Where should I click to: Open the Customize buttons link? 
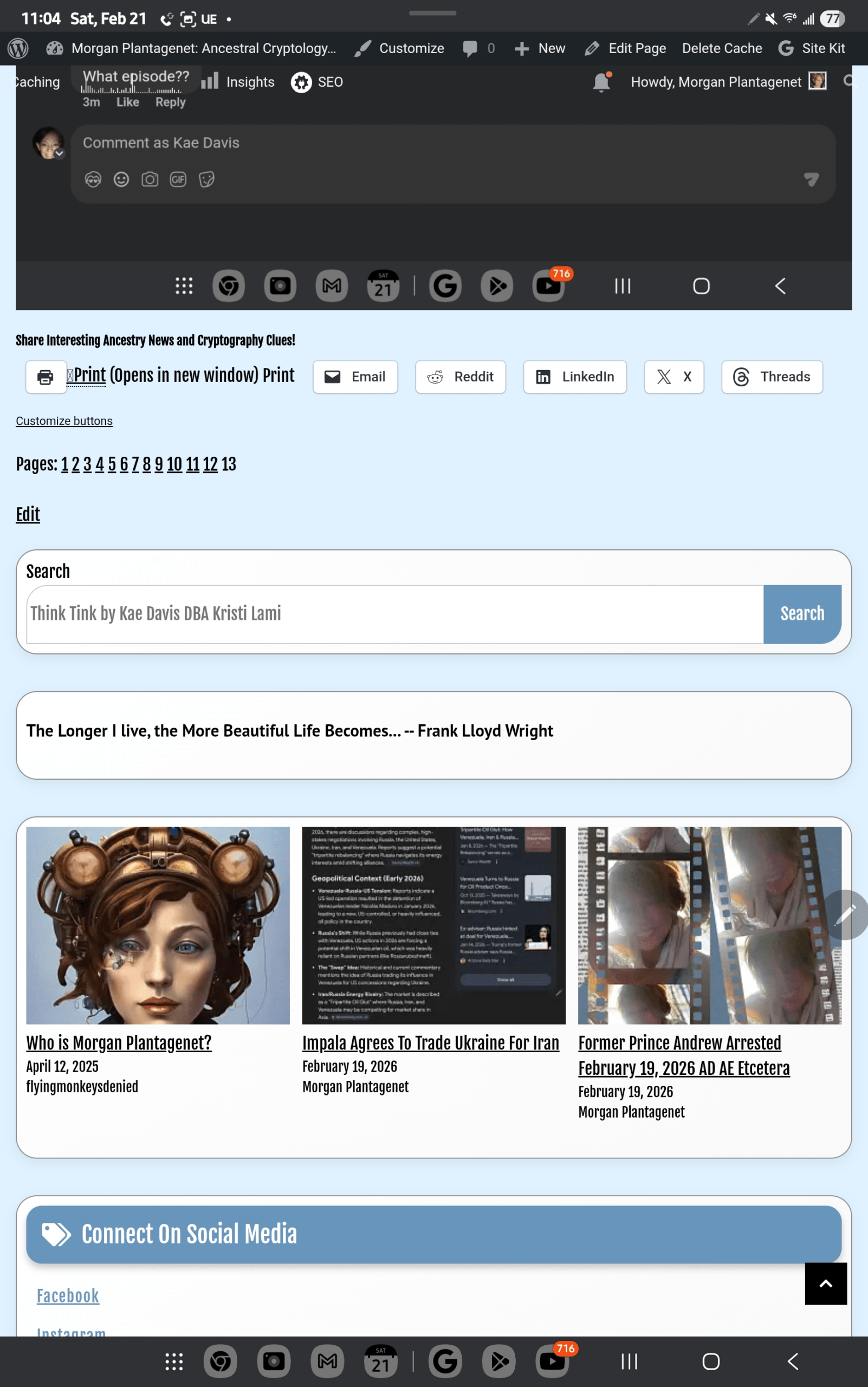click(64, 421)
